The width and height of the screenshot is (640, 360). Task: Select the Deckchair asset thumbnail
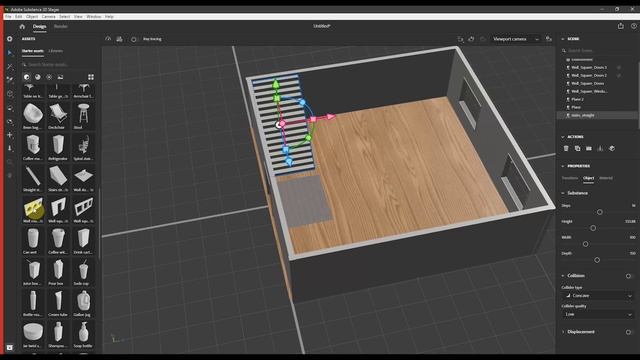(x=58, y=116)
